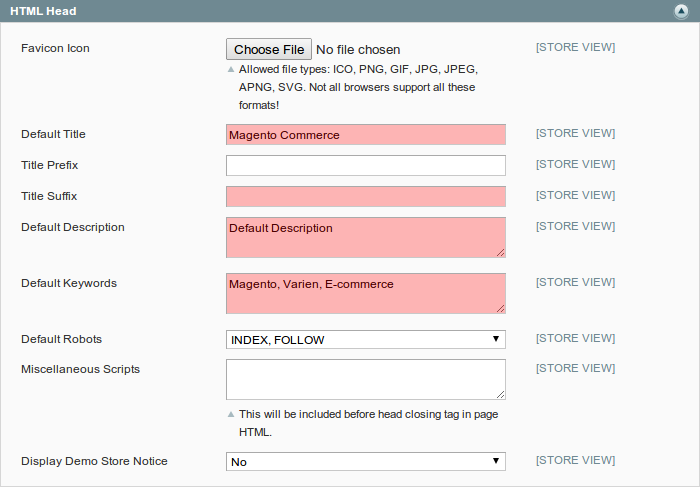Click the Default Title label
Viewport: 700px width, 487px height.
pos(53,134)
